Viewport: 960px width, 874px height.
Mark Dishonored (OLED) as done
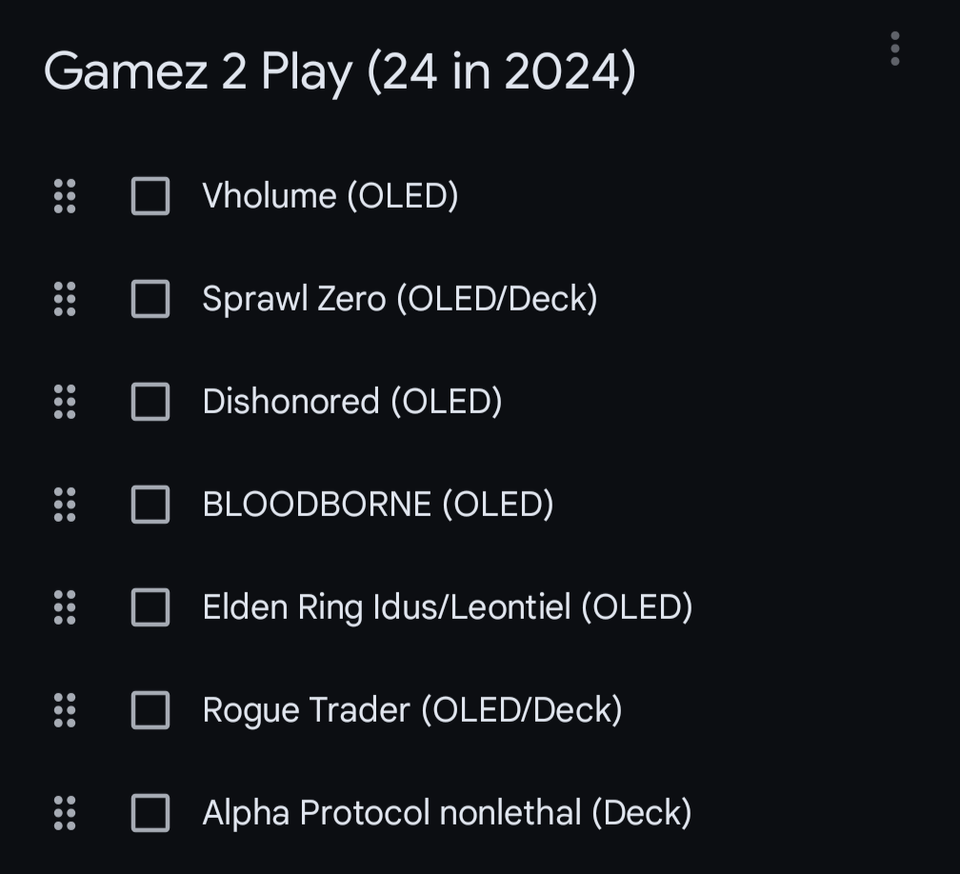151,402
